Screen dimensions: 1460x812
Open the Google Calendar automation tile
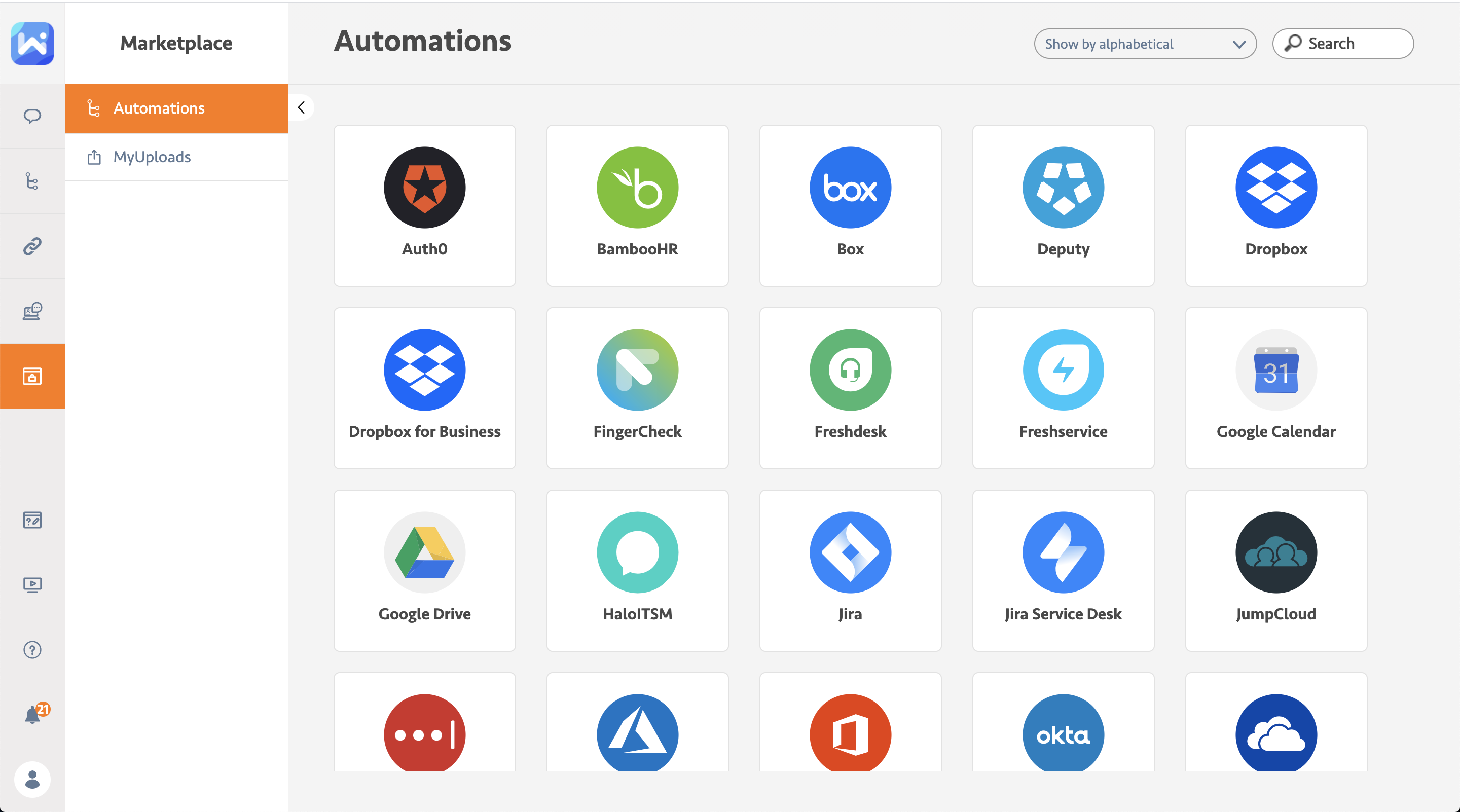click(x=1276, y=388)
